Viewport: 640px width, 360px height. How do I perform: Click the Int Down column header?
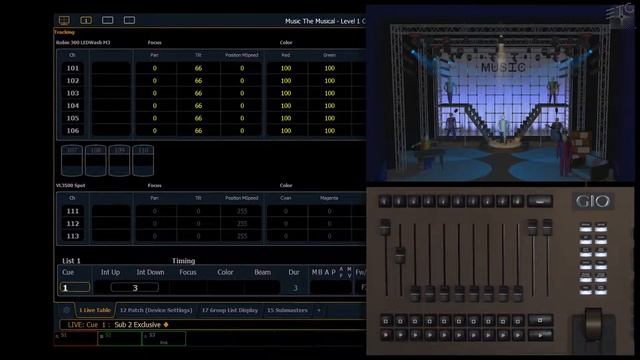click(150, 272)
